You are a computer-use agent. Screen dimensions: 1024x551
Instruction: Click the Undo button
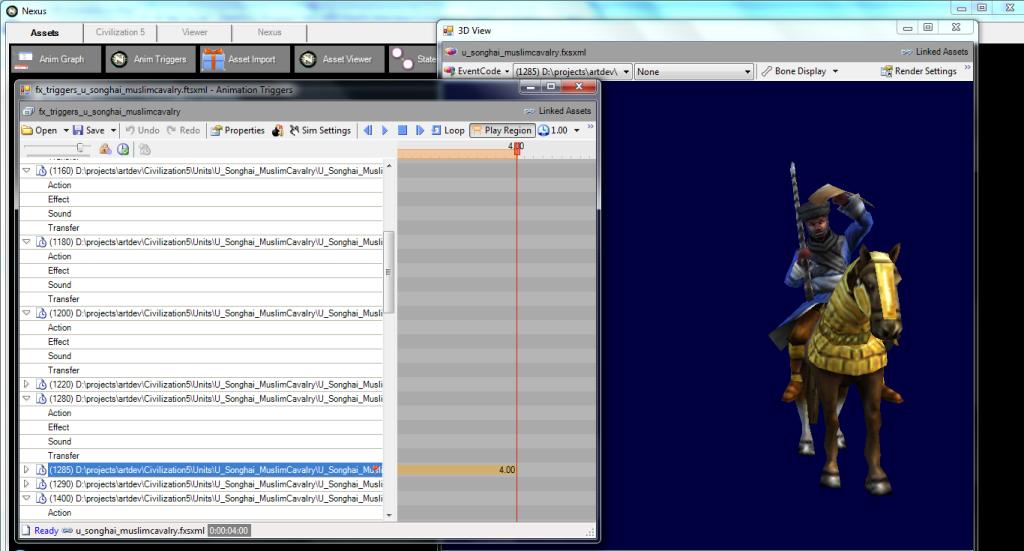click(142, 131)
